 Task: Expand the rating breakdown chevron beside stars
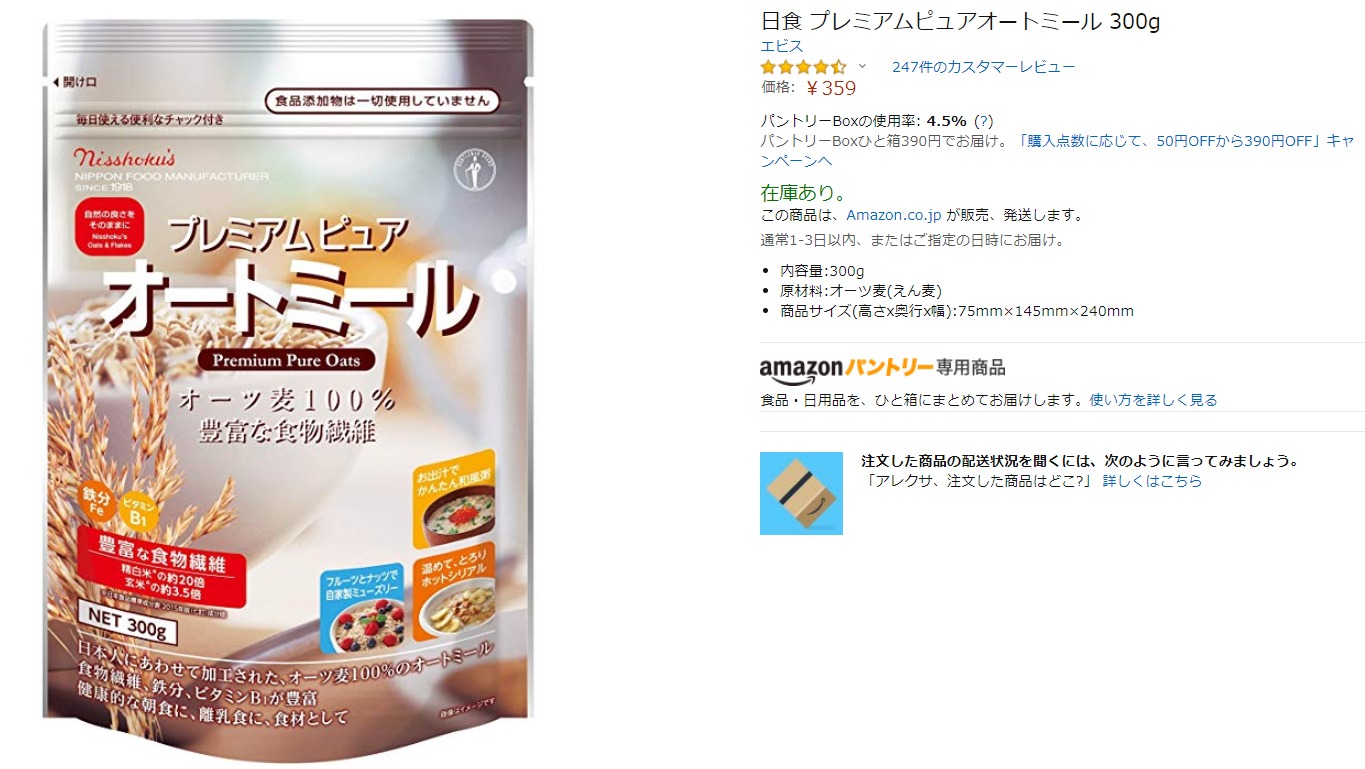(x=862, y=66)
